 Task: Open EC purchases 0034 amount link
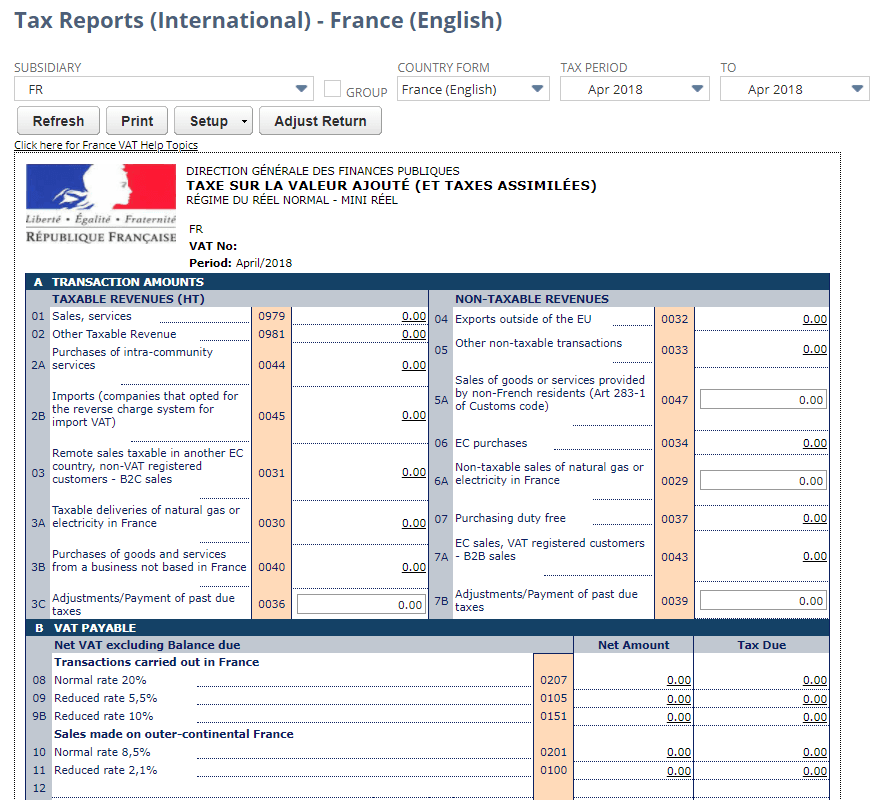(x=814, y=444)
